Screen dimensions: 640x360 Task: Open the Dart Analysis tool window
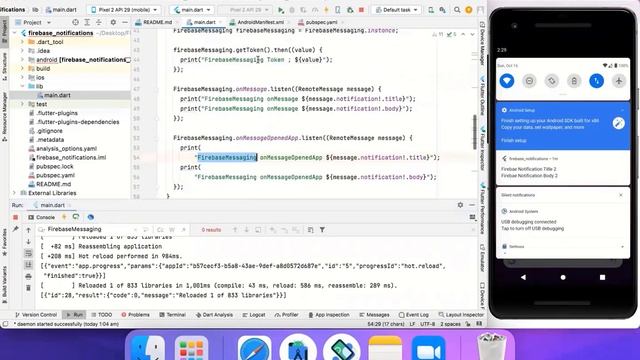coord(214,315)
